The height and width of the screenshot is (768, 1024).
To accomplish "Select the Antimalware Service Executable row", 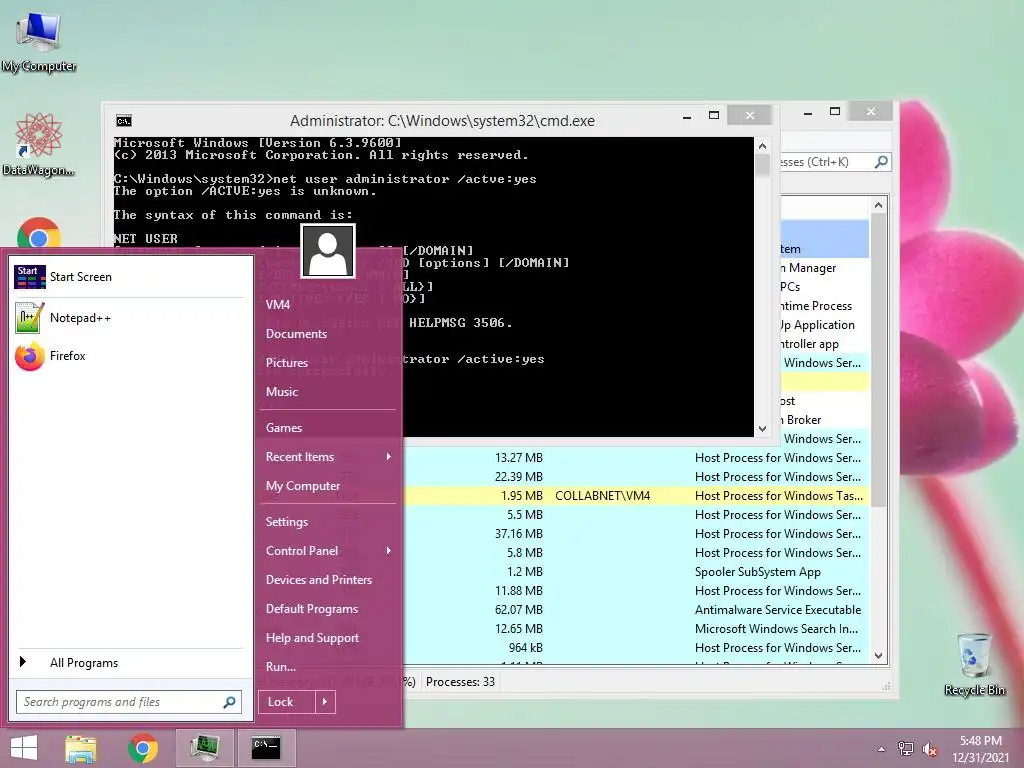I will (x=637, y=609).
